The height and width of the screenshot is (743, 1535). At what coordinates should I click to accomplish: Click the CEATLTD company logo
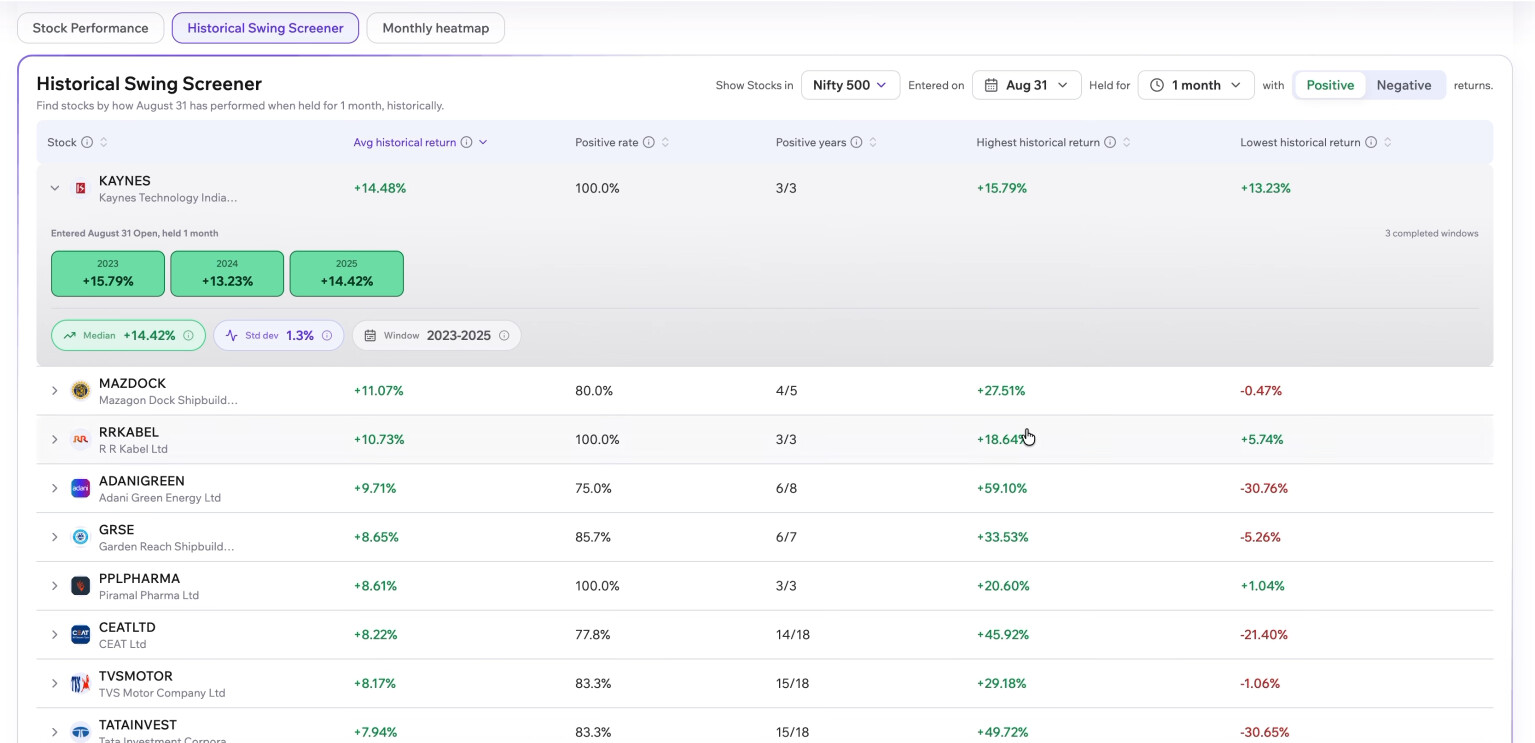(81, 635)
